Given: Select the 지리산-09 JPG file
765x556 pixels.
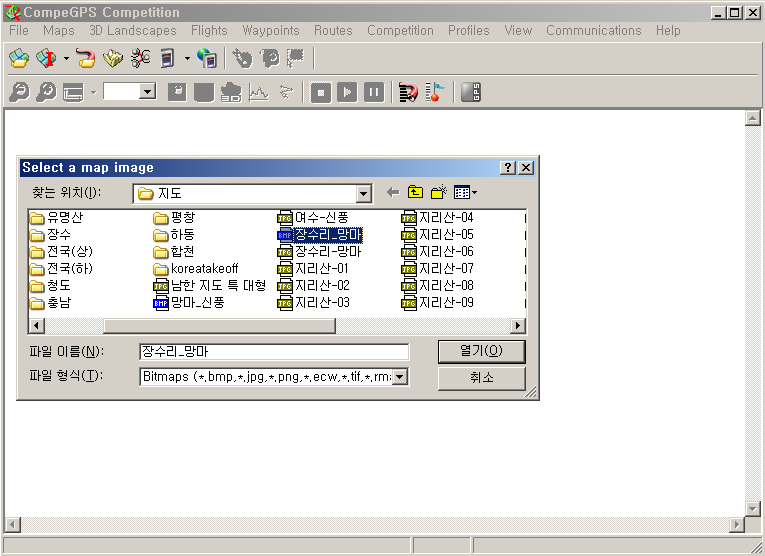Looking at the screenshot, I should [x=437, y=303].
